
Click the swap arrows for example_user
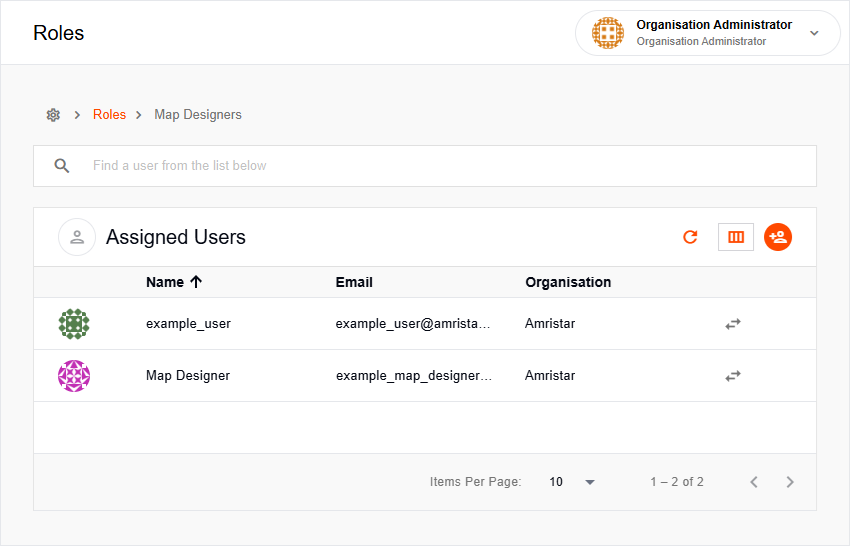click(x=733, y=324)
